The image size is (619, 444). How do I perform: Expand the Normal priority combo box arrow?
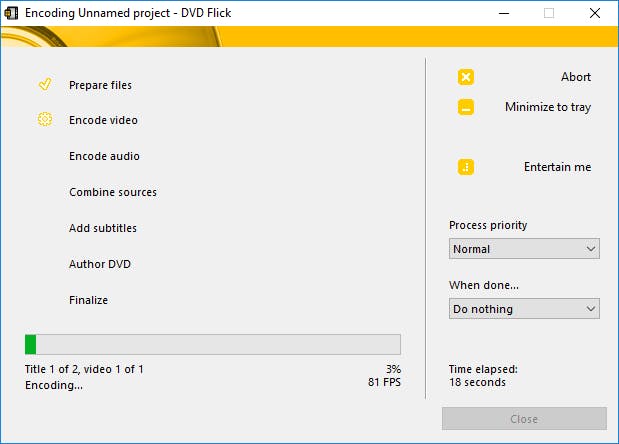[x=589, y=249]
